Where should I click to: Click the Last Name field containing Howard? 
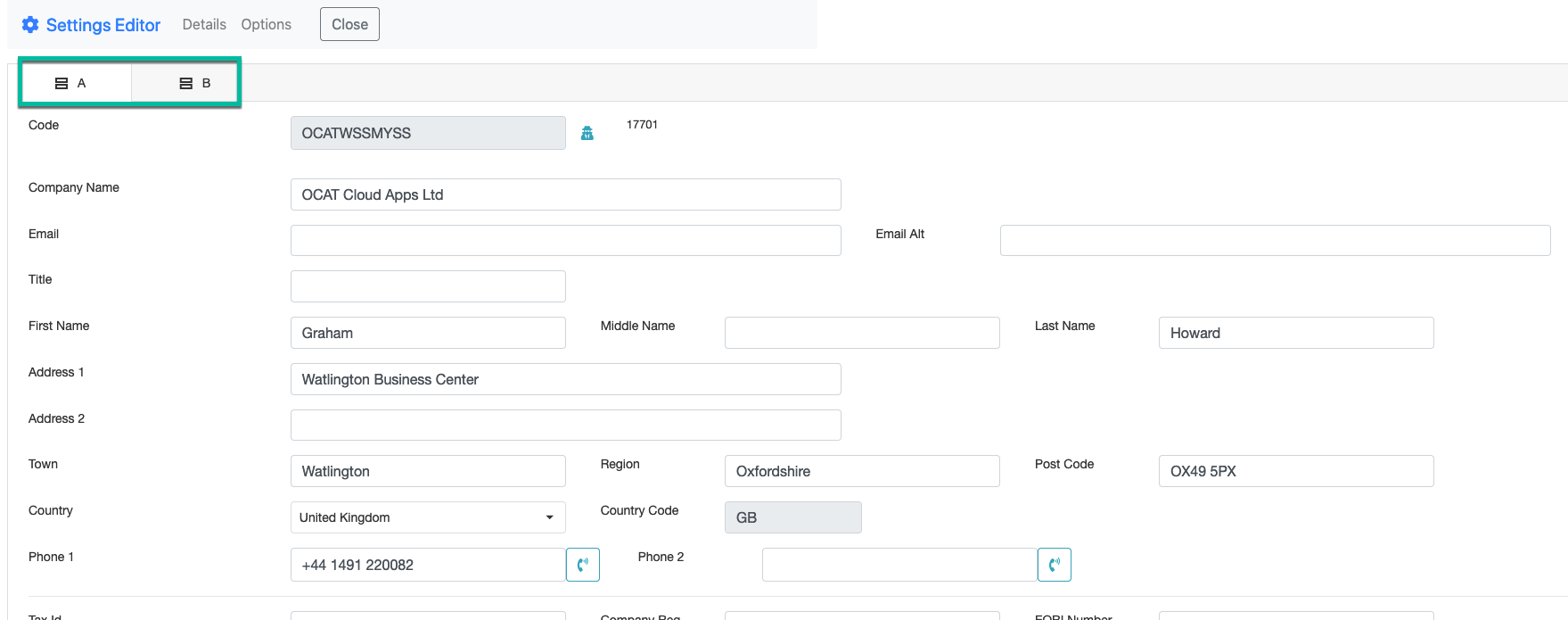(x=1295, y=333)
